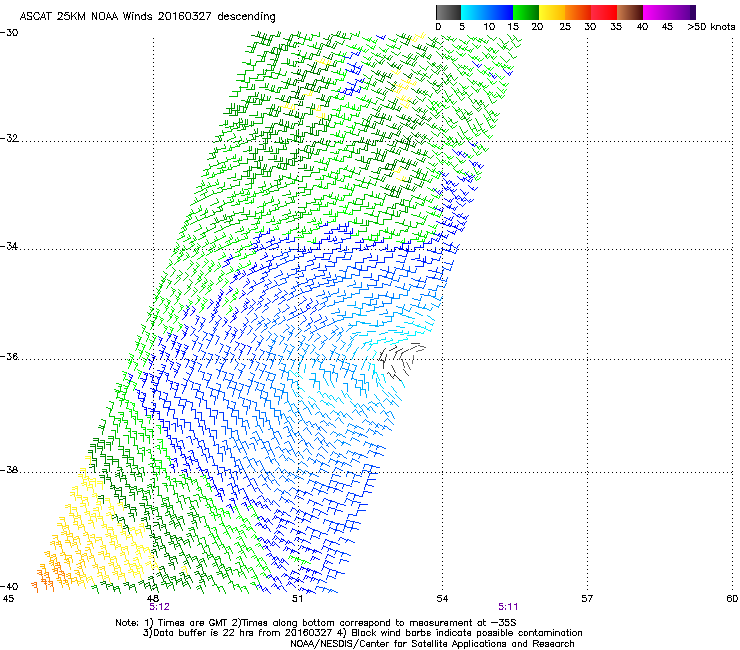Click the orange 25-30 knots legend swatch
740x650 pixels.
point(578,12)
